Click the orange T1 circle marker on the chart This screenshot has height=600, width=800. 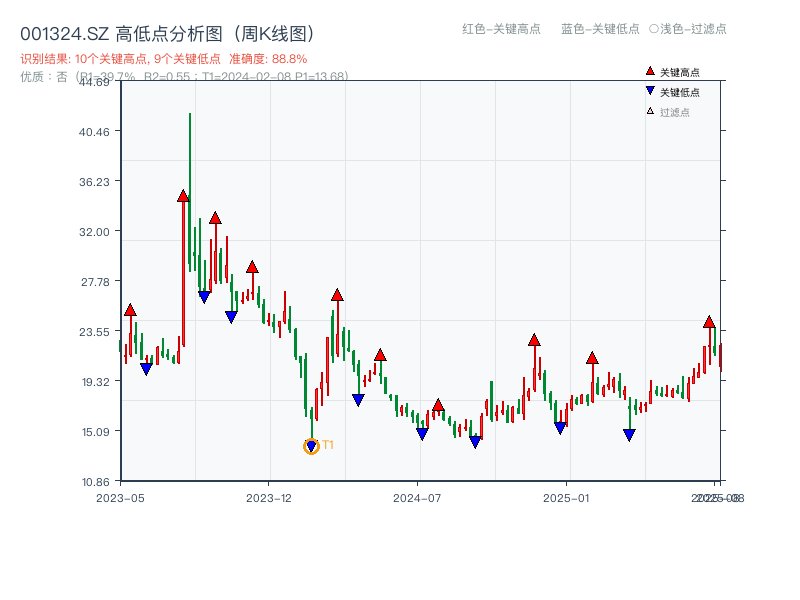coord(310,444)
